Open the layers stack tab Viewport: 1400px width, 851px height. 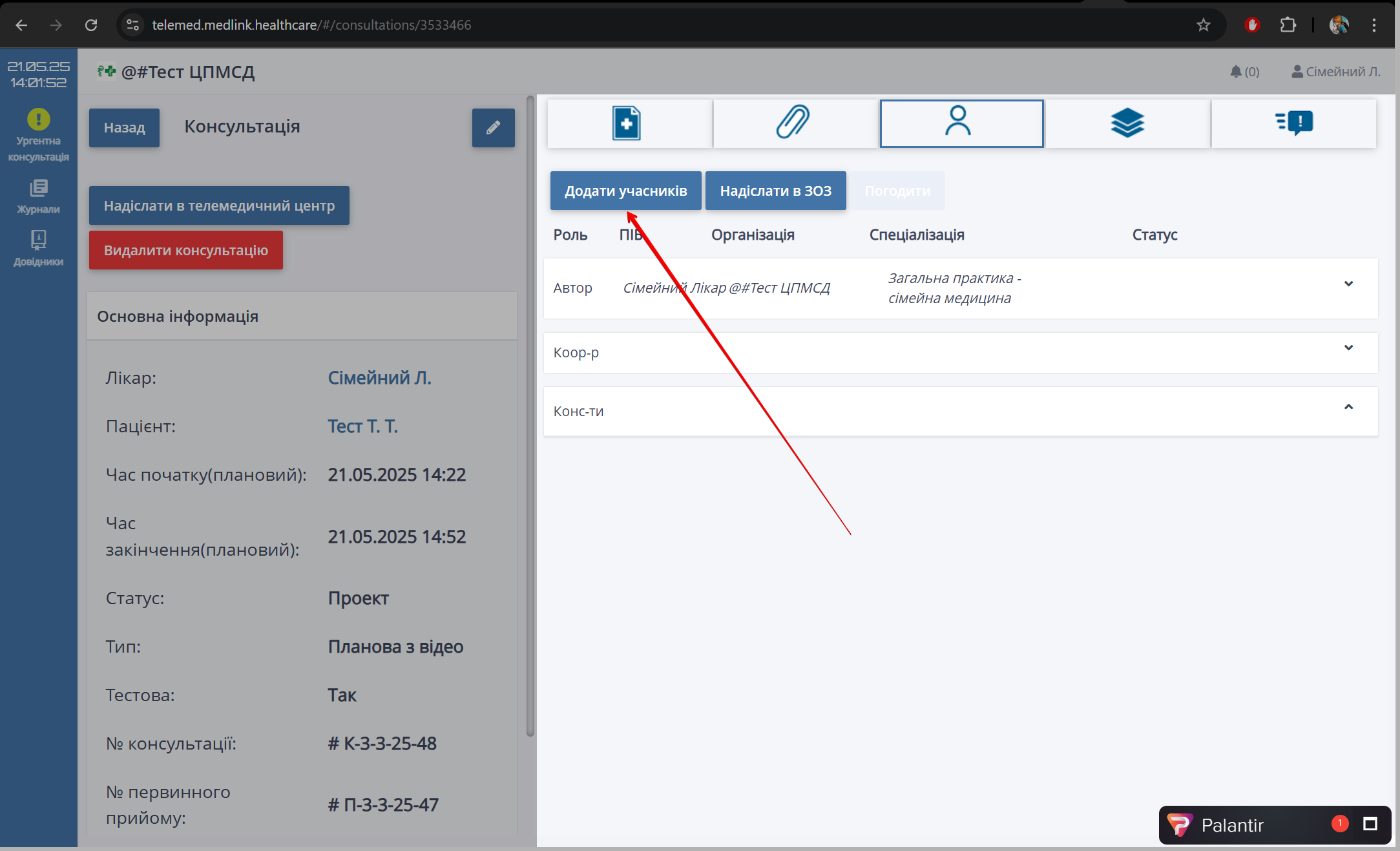pos(1127,123)
